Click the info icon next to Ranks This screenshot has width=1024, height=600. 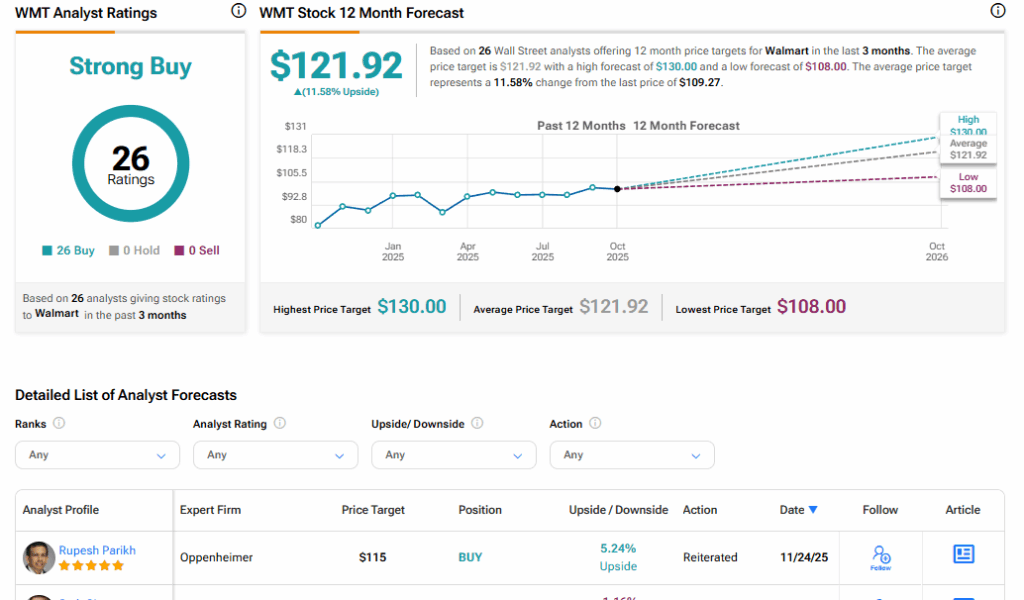[x=59, y=423]
